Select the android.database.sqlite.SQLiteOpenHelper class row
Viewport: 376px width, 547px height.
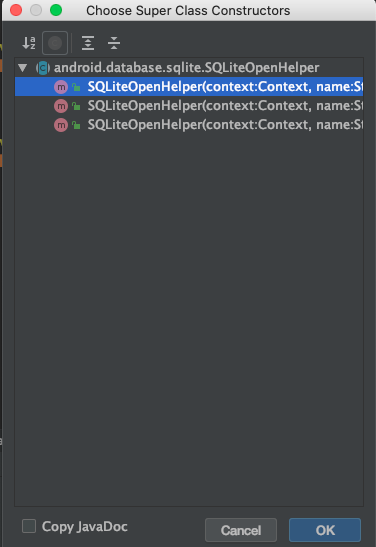pos(189,67)
